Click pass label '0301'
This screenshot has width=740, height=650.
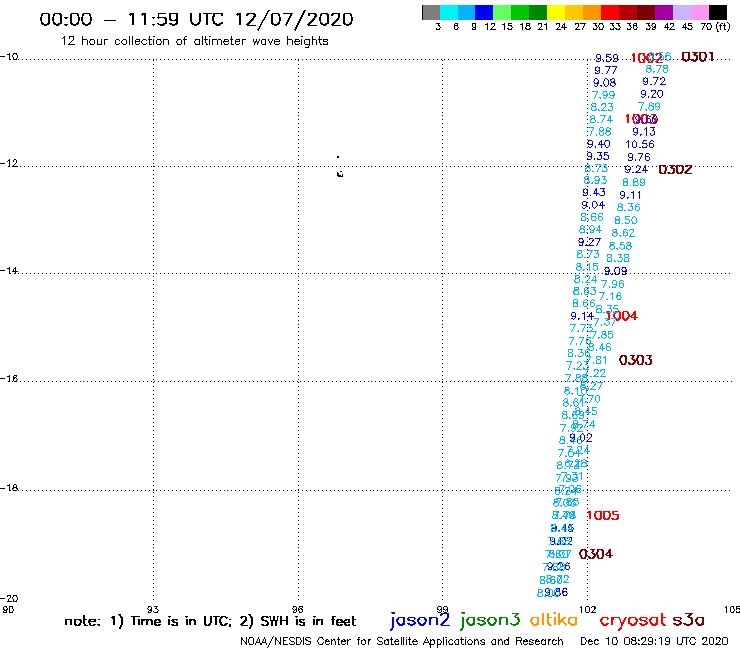[x=698, y=57]
